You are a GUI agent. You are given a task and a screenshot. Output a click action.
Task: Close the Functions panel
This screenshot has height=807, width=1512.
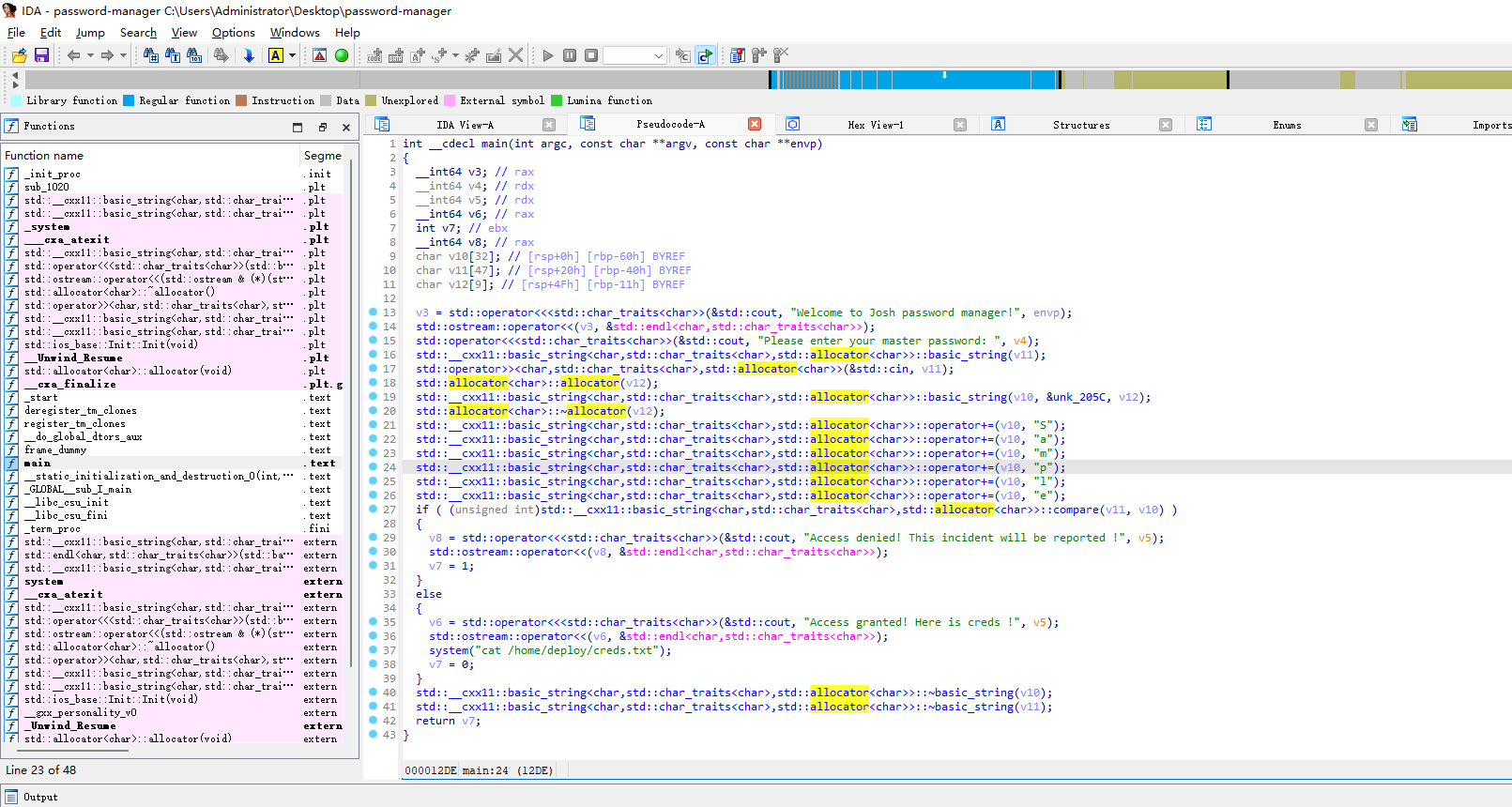[x=346, y=127]
